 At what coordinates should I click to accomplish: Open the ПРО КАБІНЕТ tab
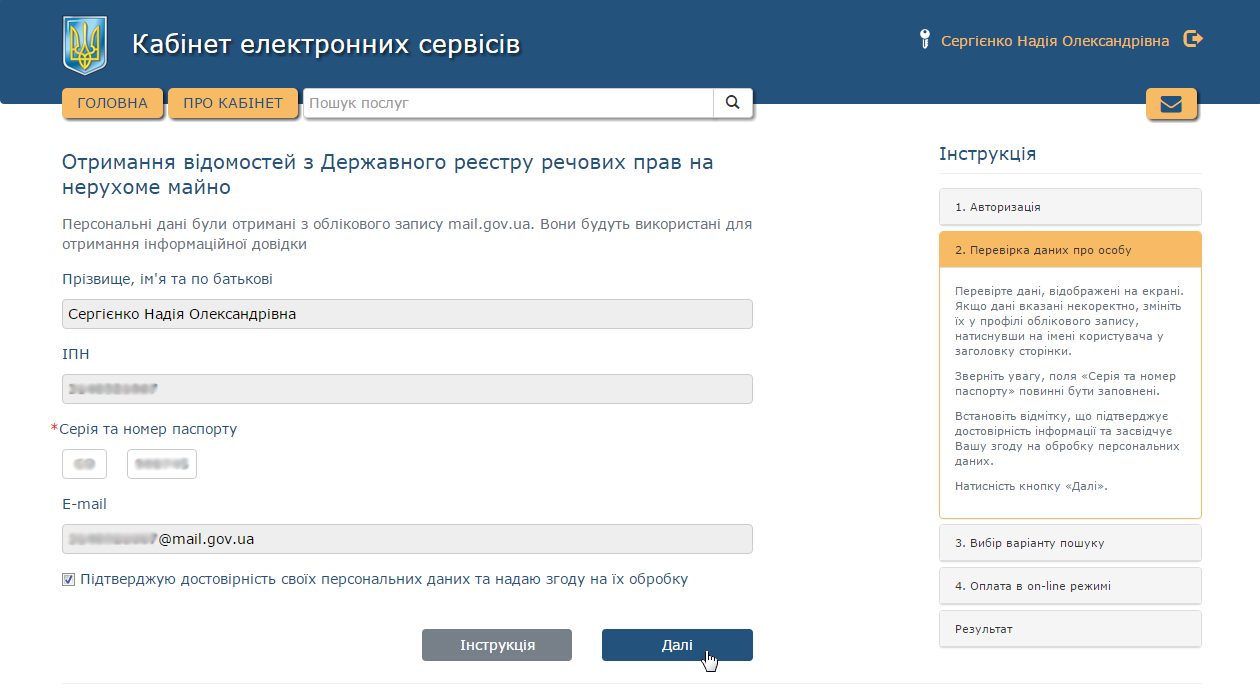click(x=233, y=102)
